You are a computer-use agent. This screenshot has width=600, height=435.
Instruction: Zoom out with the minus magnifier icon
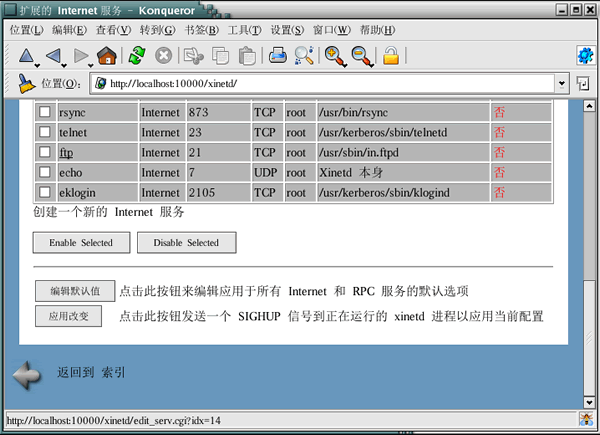pos(361,56)
